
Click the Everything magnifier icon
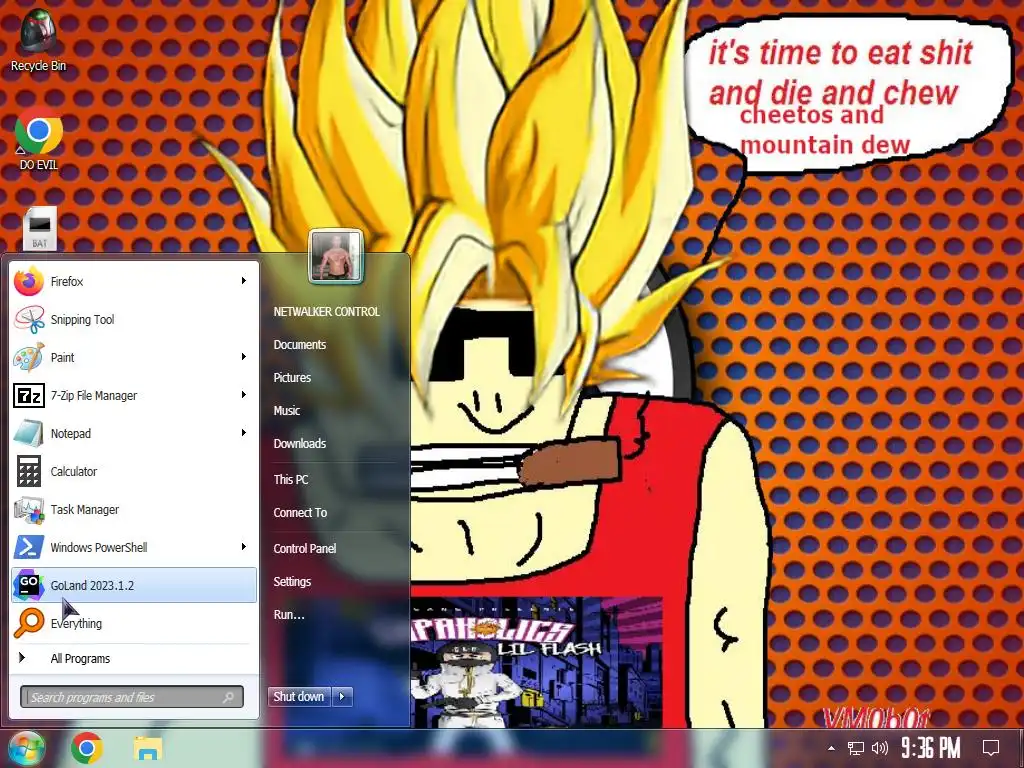[29, 623]
